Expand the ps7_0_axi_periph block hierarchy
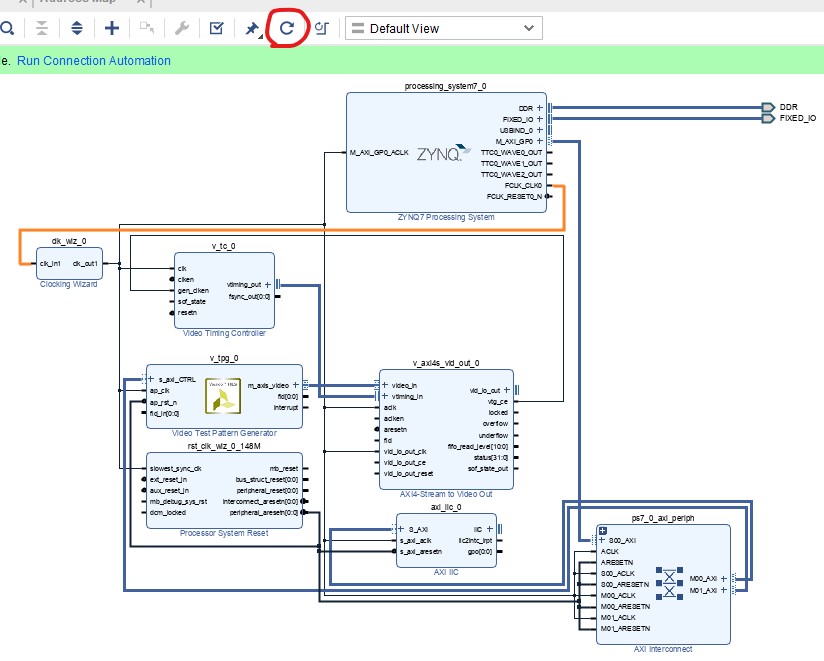This screenshot has height=661, width=824. pos(603,530)
